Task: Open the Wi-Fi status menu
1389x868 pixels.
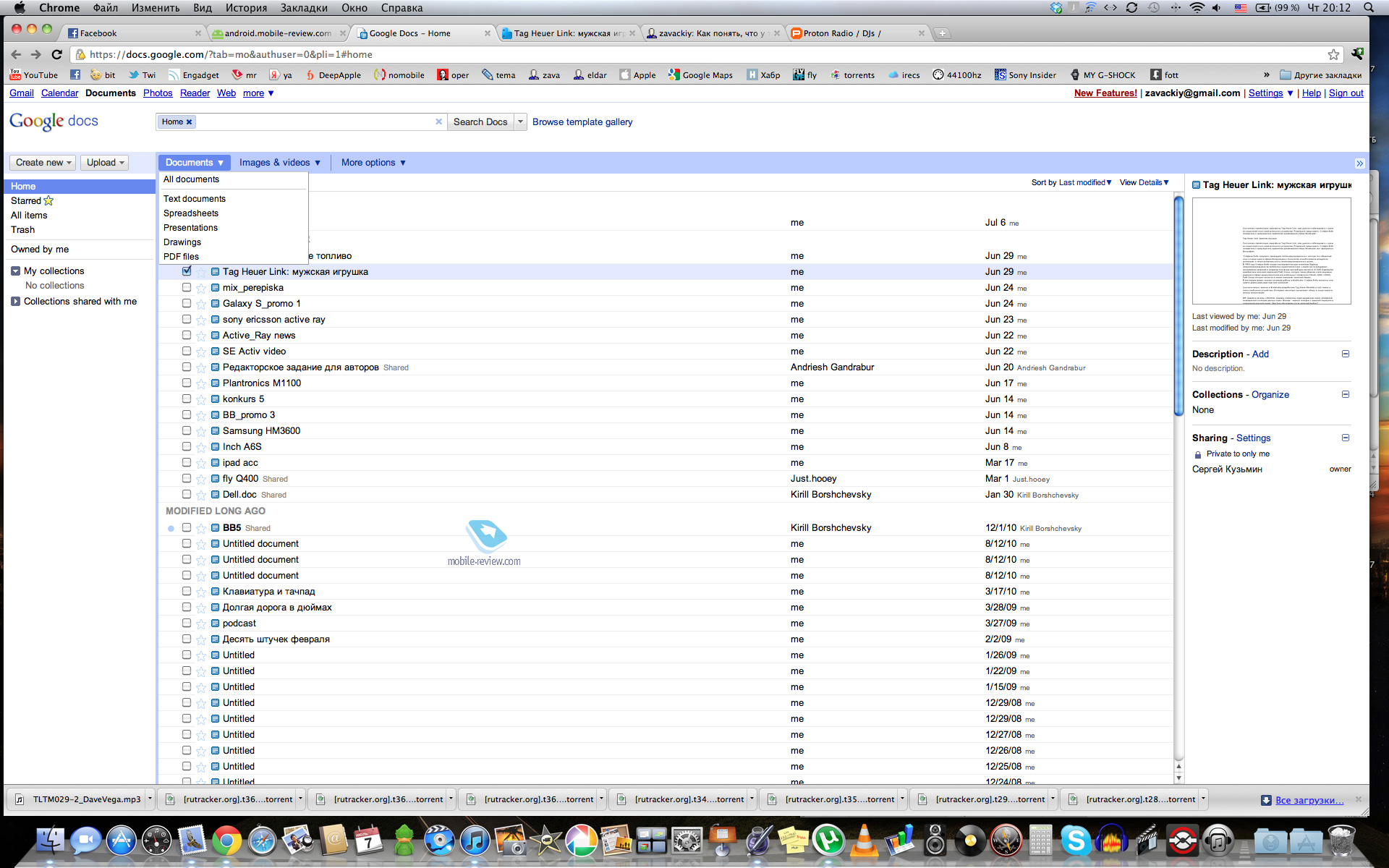Action: (1197, 8)
